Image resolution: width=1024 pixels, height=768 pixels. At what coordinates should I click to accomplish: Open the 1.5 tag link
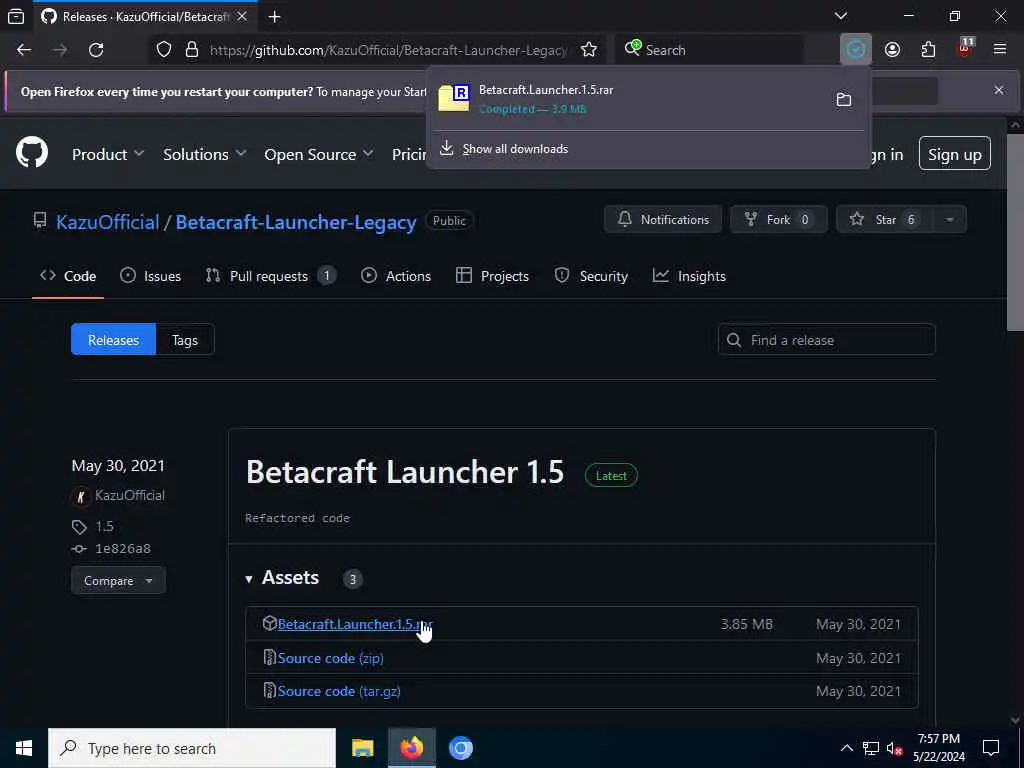104,526
